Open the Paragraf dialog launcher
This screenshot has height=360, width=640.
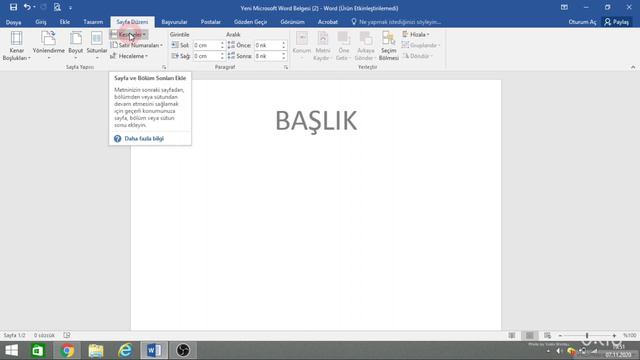coord(286,67)
